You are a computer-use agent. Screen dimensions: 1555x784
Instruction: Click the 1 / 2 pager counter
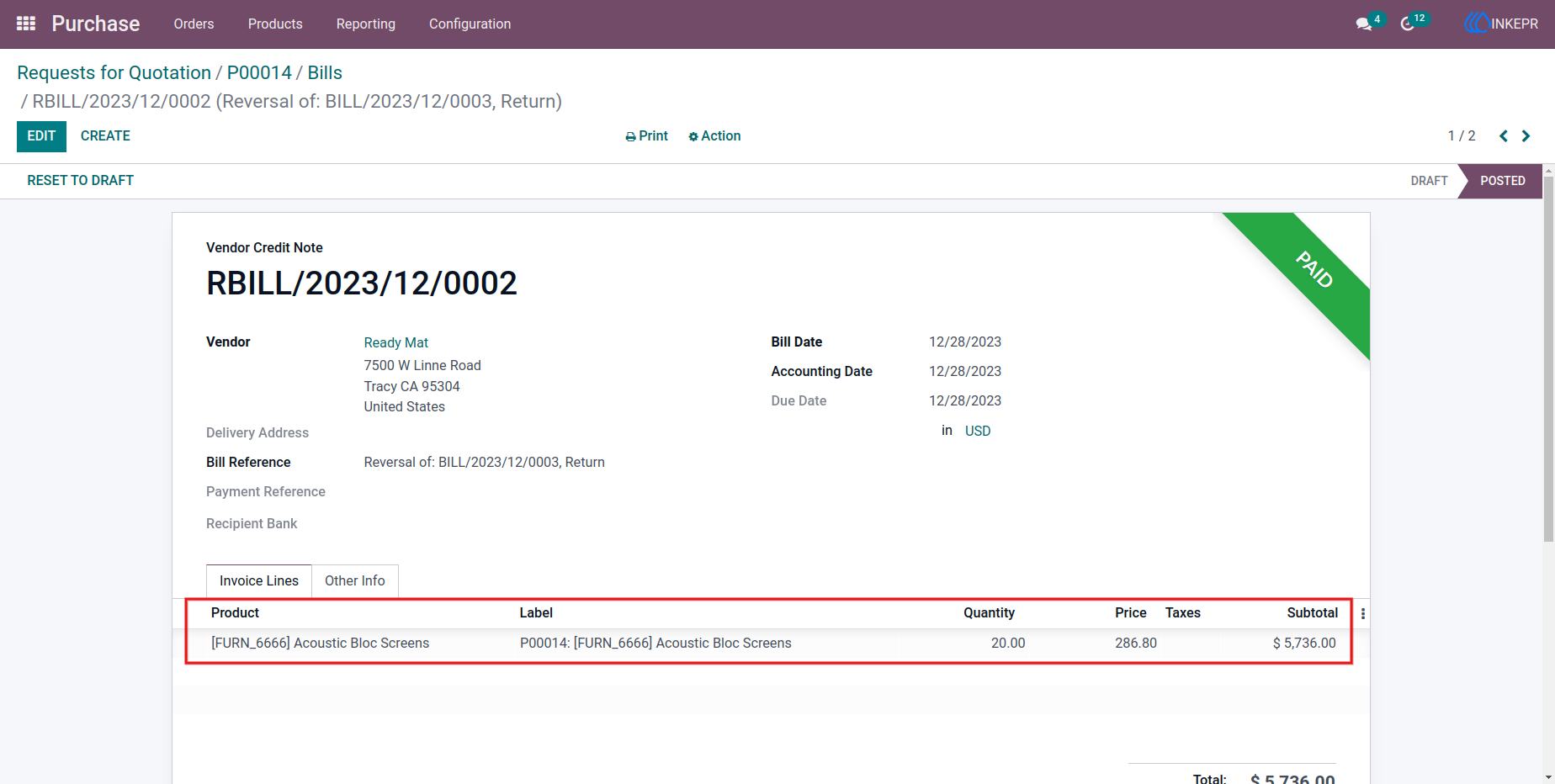(1462, 136)
